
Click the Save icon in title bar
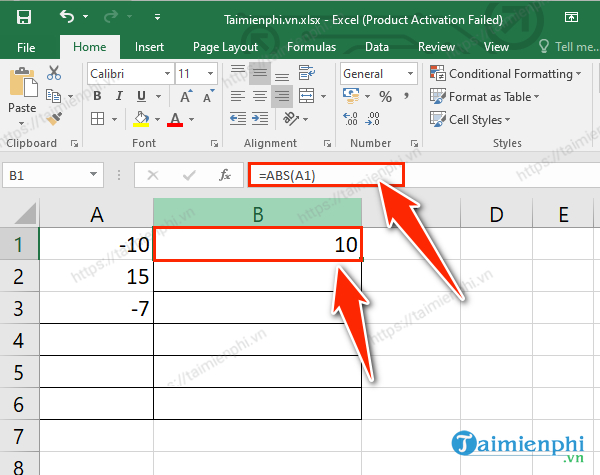(23, 17)
